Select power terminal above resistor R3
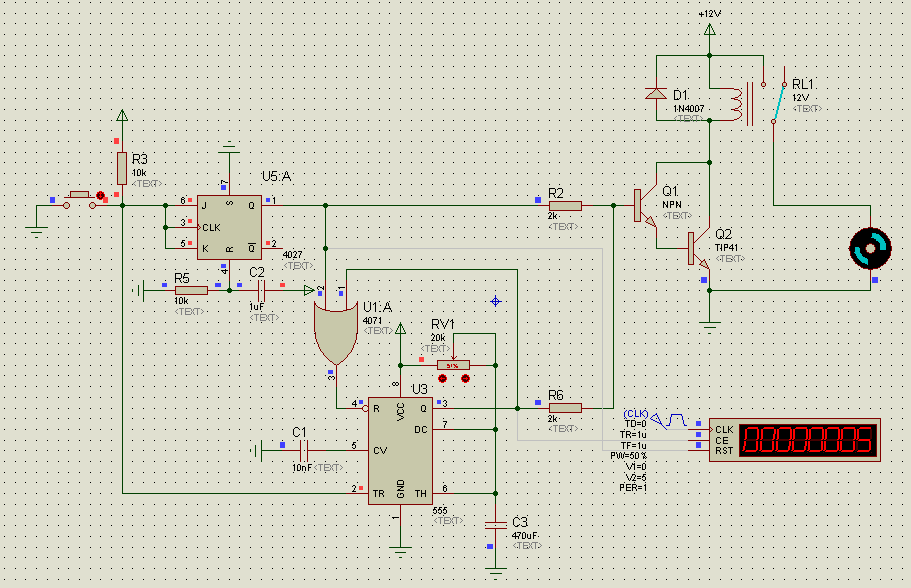Viewport: 911px width, 588px height. pyautogui.click(x=122, y=115)
